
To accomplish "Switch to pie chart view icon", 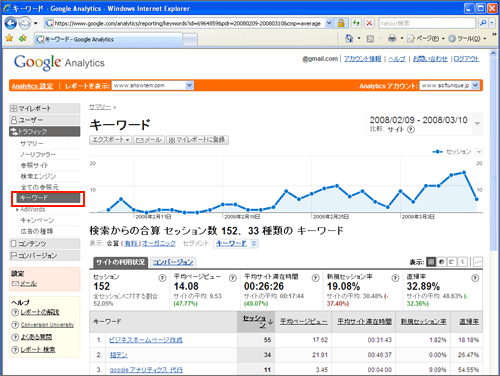I will click(x=441, y=262).
